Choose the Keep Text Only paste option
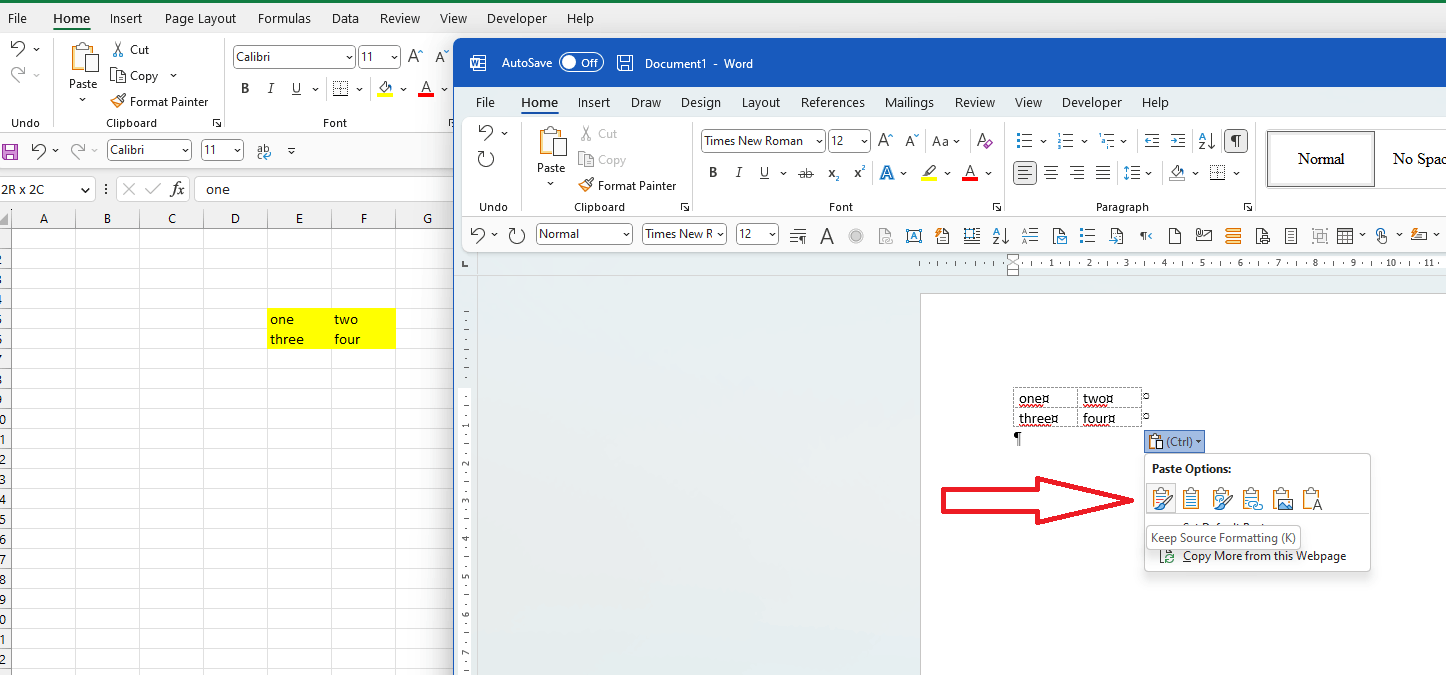The image size is (1446, 675). coord(1313,498)
